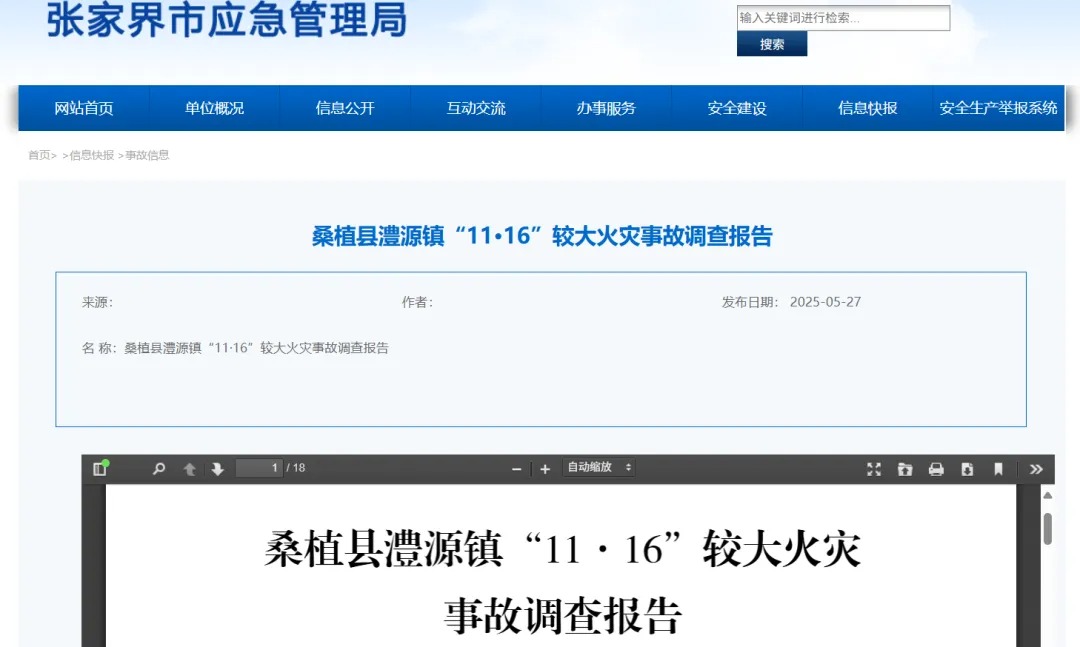Open a file in the PDF viewer
This screenshot has height=647, width=1080.
tap(905, 469)
